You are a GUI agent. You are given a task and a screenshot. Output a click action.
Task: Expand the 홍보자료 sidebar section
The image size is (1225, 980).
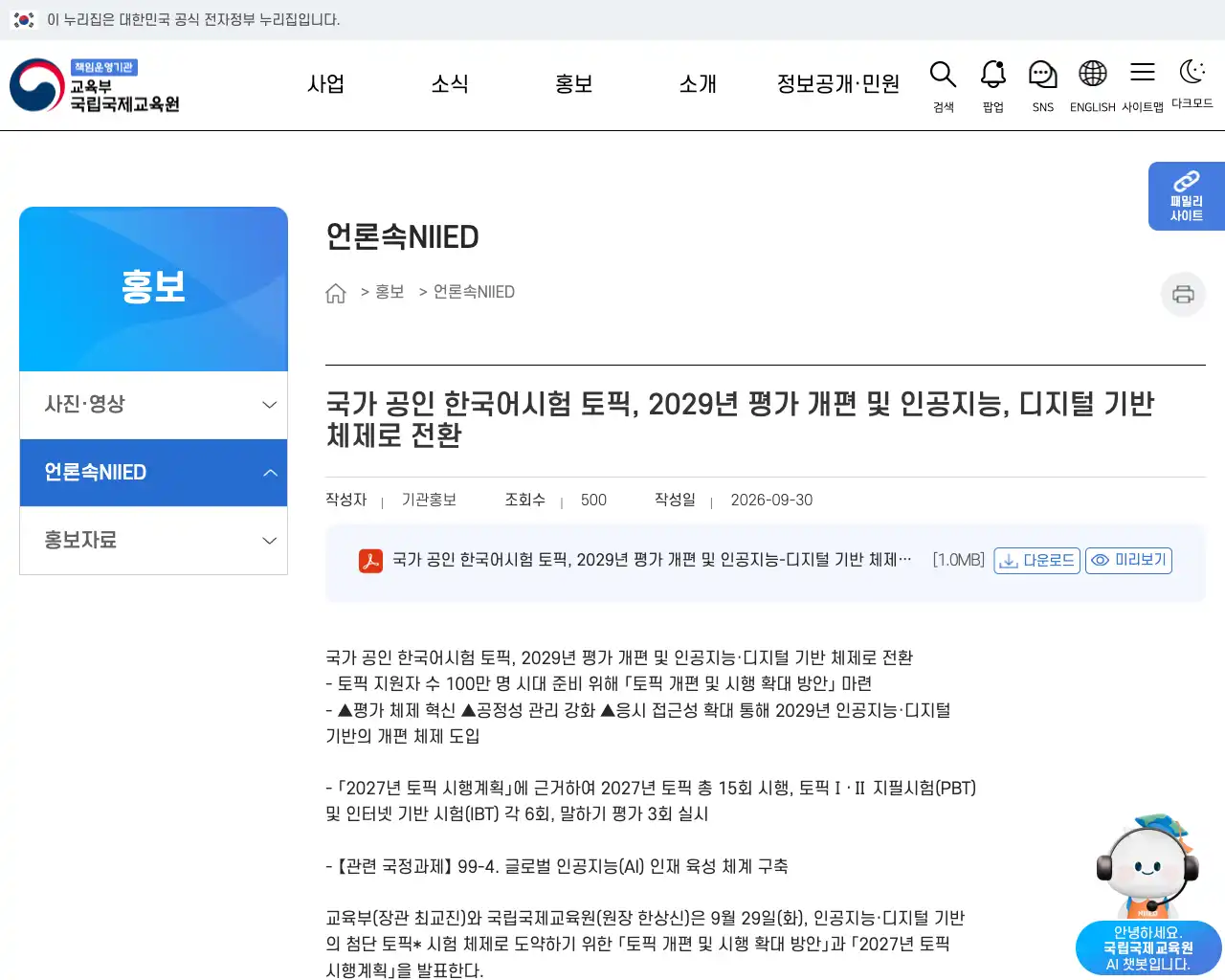click(153, 541)
